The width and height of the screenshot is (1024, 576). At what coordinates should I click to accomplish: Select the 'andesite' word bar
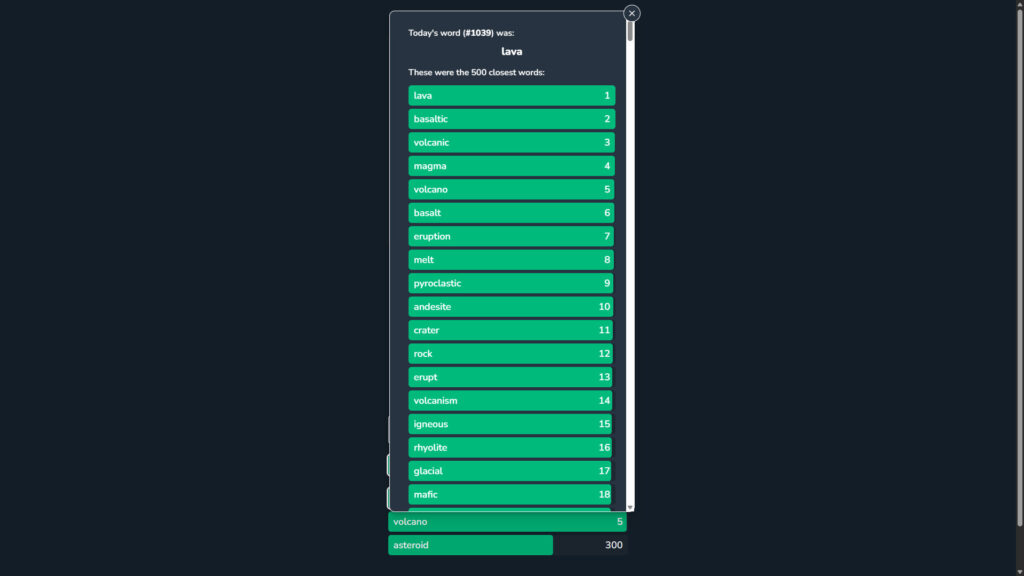click(x=511, y=307)
